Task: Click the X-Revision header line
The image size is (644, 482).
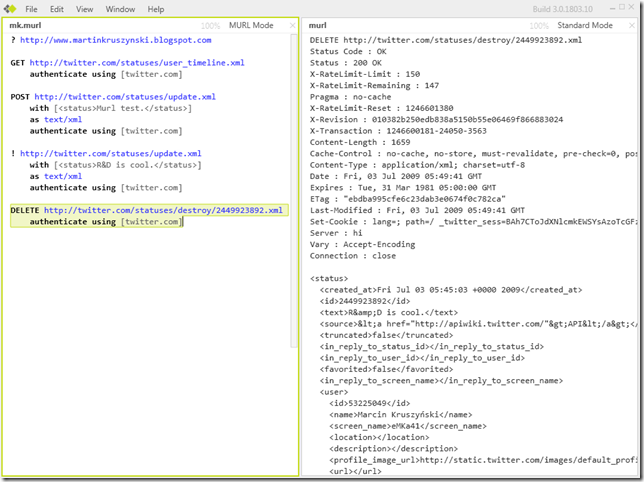Action: tap(437, 119)
